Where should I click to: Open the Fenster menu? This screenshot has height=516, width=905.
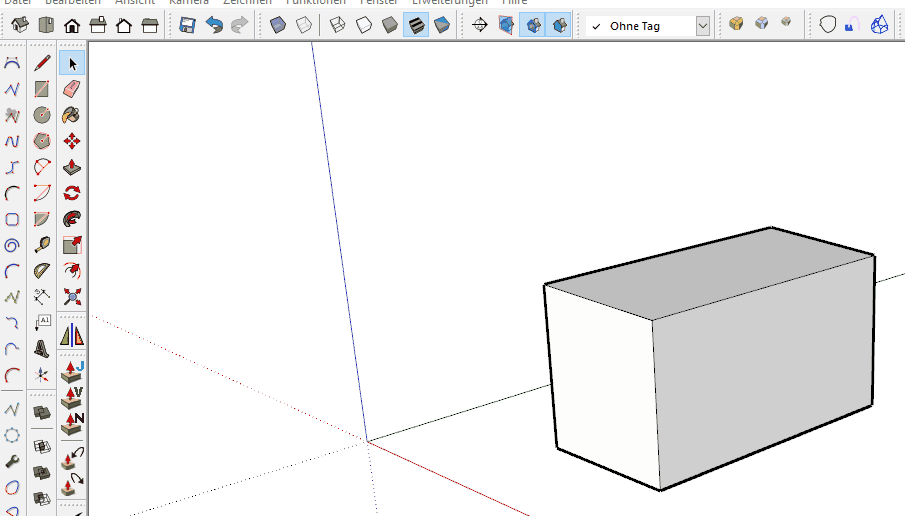point(379,3)
